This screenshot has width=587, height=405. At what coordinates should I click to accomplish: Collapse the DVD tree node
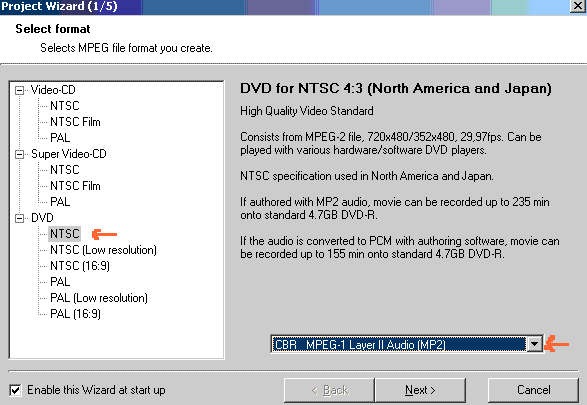(19, 219)
